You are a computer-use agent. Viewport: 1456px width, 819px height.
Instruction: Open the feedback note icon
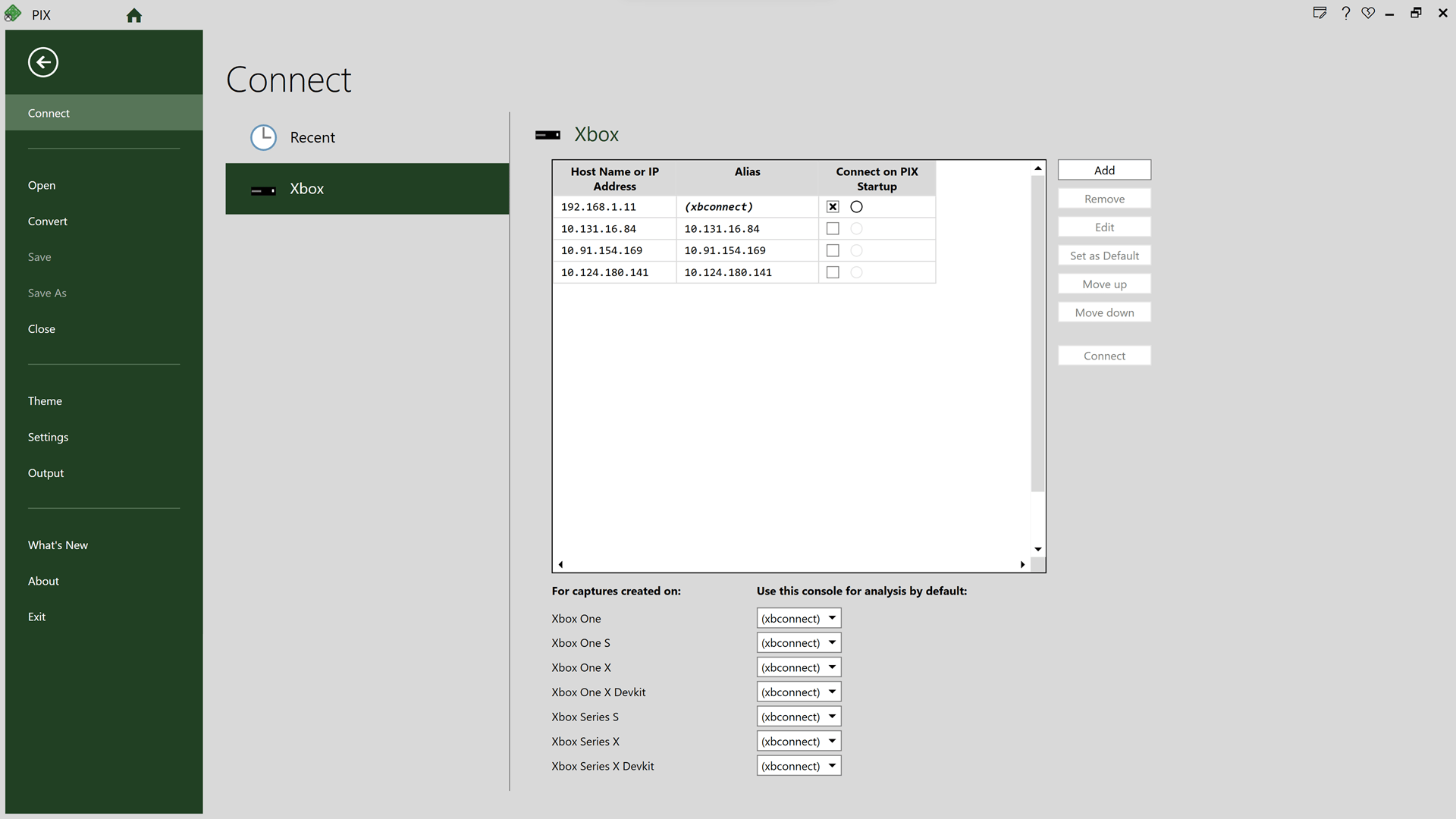[x=1319, y=13]
